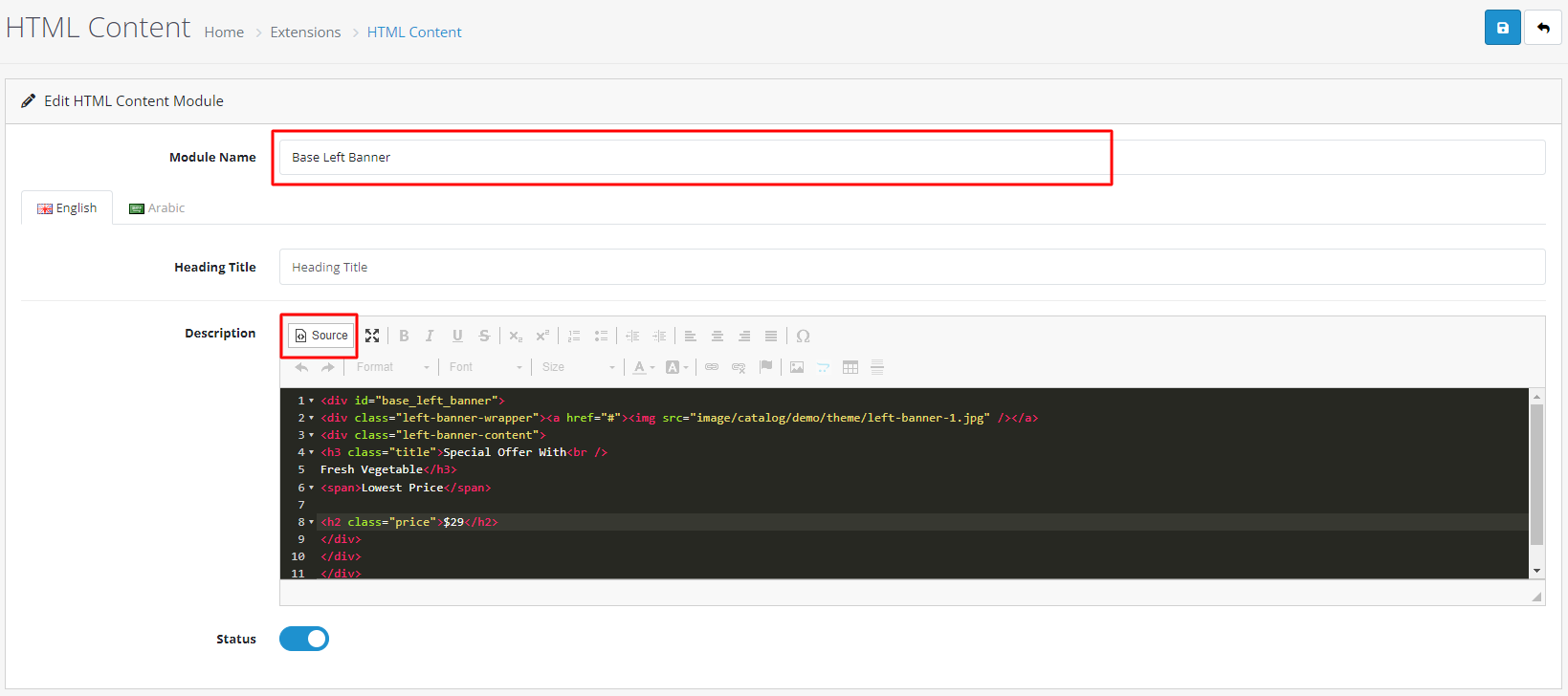
Task: Select the English language tab
Action: [x=67, y=208]
